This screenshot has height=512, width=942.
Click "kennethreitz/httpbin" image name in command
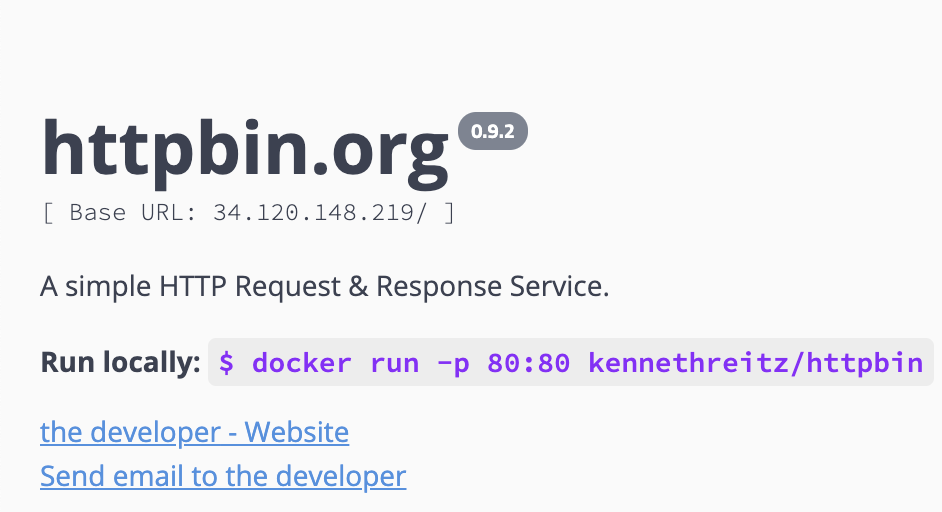[x=756, y=362]
